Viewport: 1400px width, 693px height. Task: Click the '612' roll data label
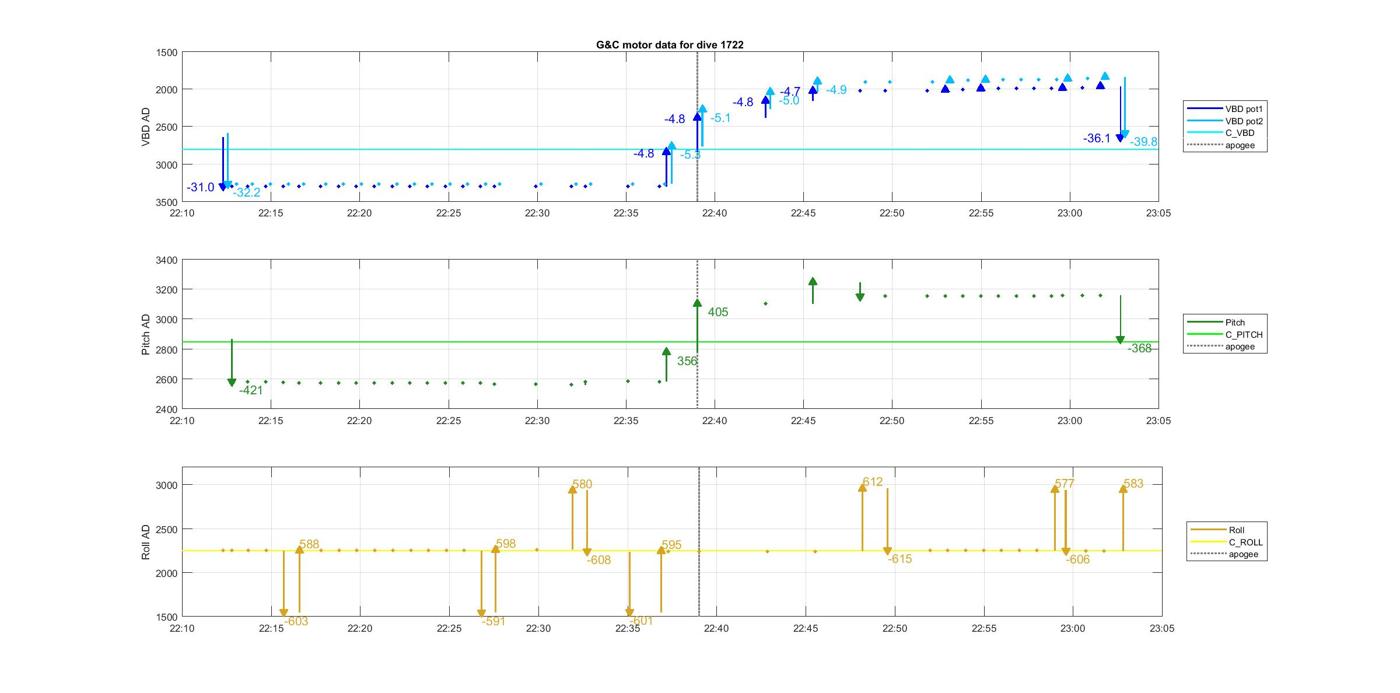(x=873, y=483)
